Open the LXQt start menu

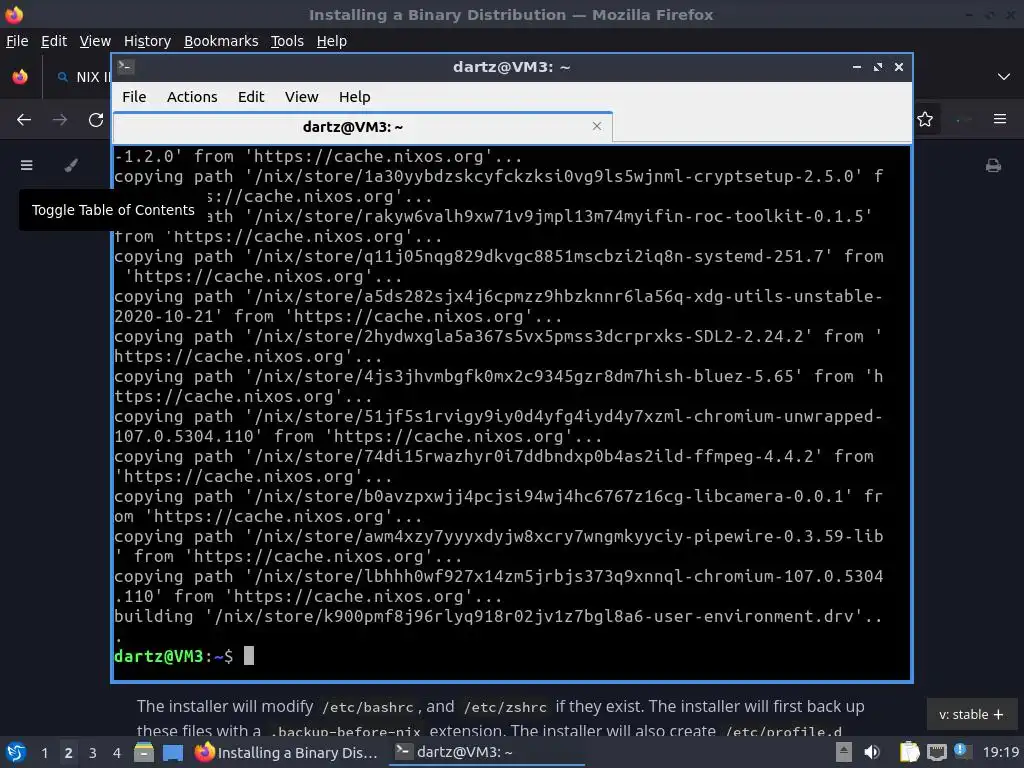(16, 753)
